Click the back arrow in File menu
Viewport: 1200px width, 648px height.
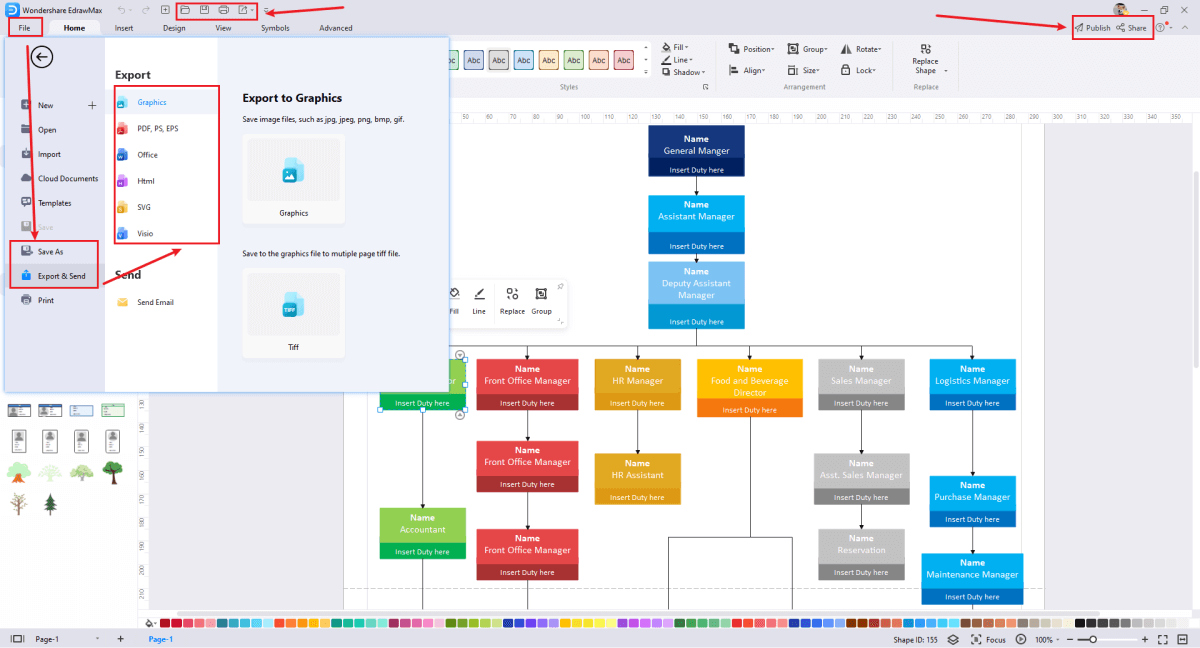click(x=42, y=57)
